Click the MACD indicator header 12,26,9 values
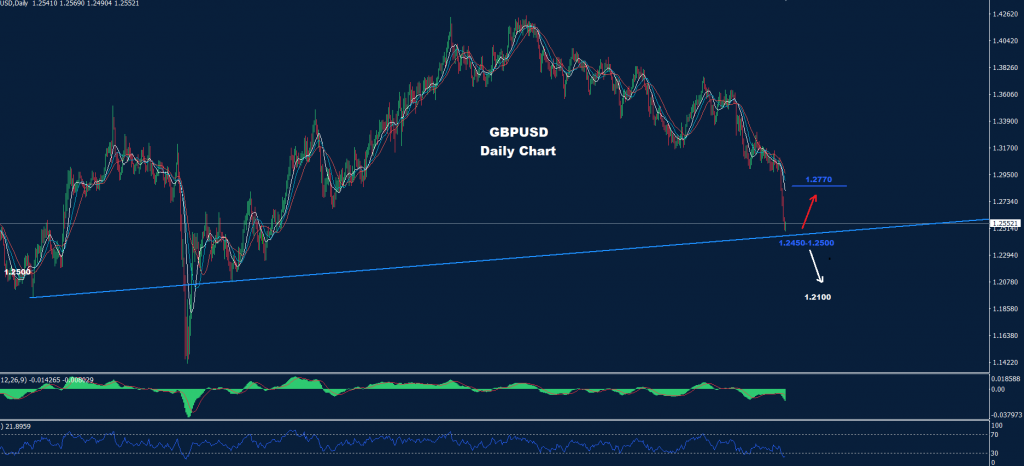This screenshot has width=1024, height=466. point(46,379)
